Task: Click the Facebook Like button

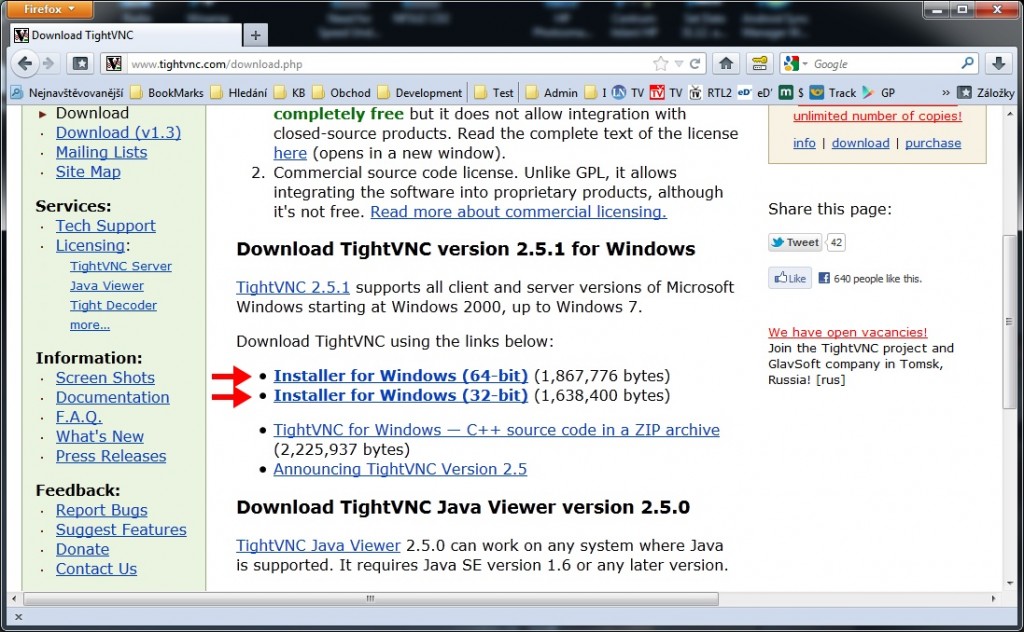Action: [790, 278]
